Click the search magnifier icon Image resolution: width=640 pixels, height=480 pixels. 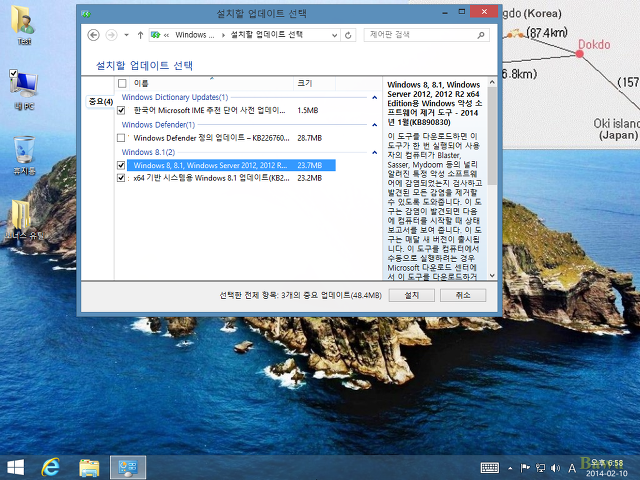click(481, 35)
